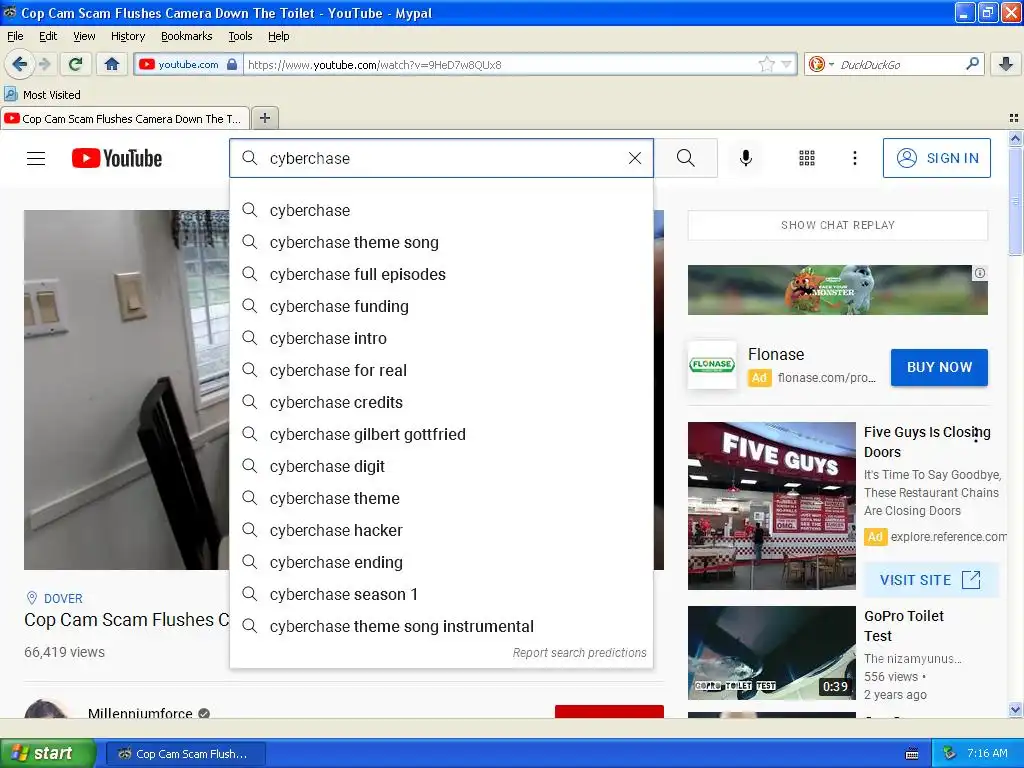The width and height of the screenshot is (1024, 768).
Task: Choose the suggestion 'cyberchase intro'
Action: (441, 338)
